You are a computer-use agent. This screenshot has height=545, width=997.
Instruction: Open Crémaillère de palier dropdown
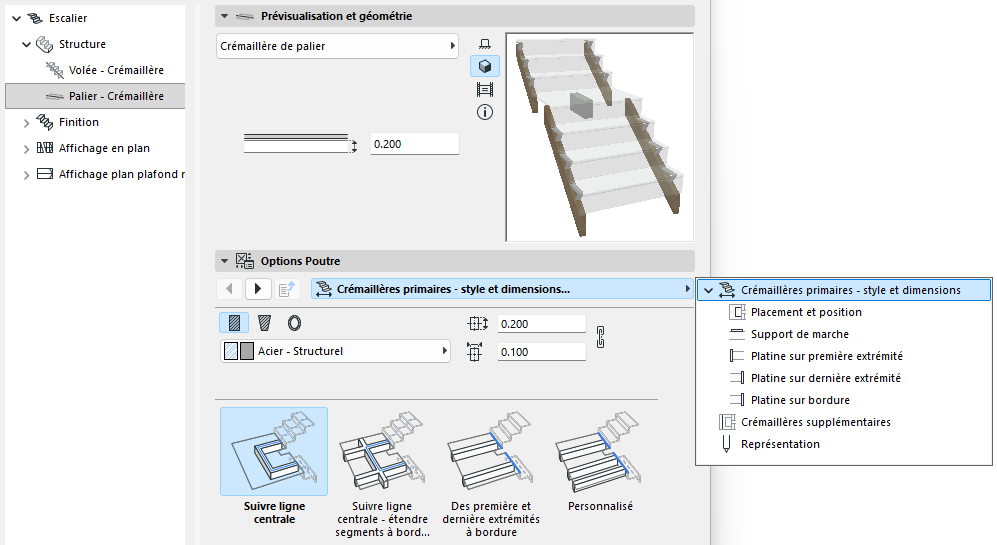click(337, 46)
